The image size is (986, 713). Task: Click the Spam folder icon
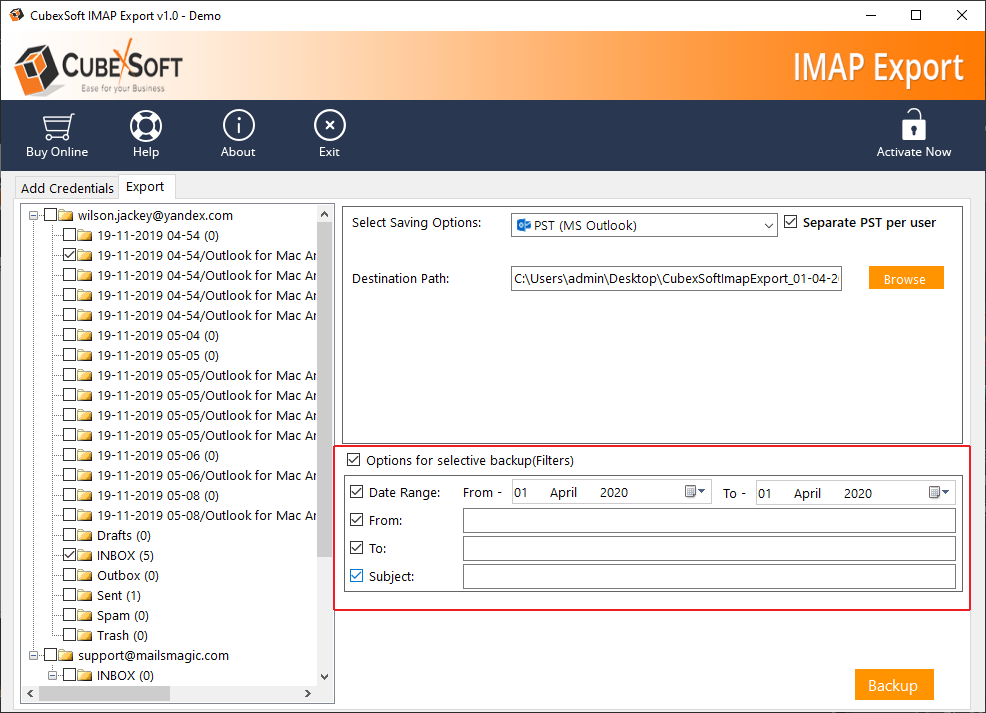(x=85, y=616)
